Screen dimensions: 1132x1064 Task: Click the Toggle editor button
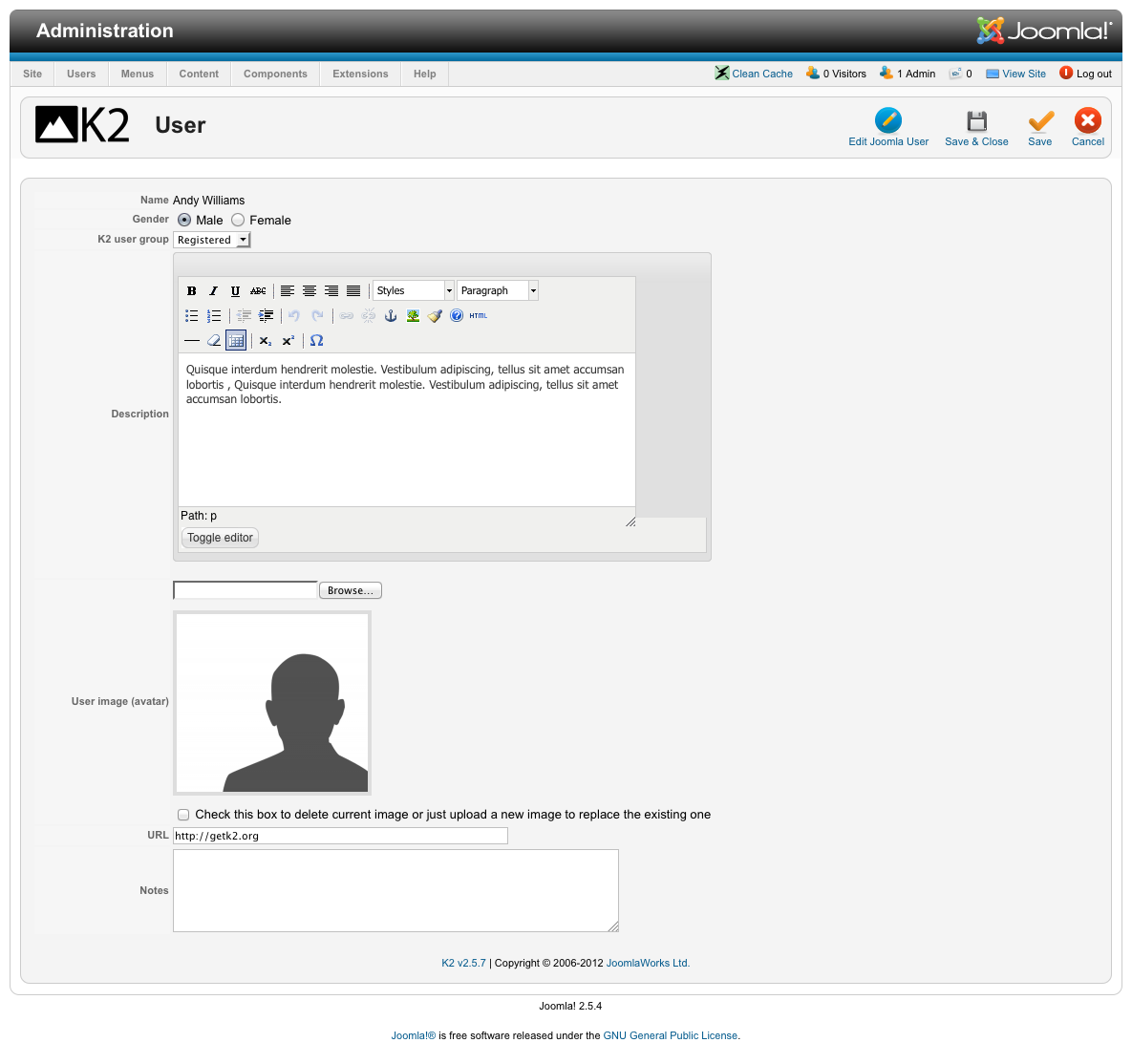point(221,538)
